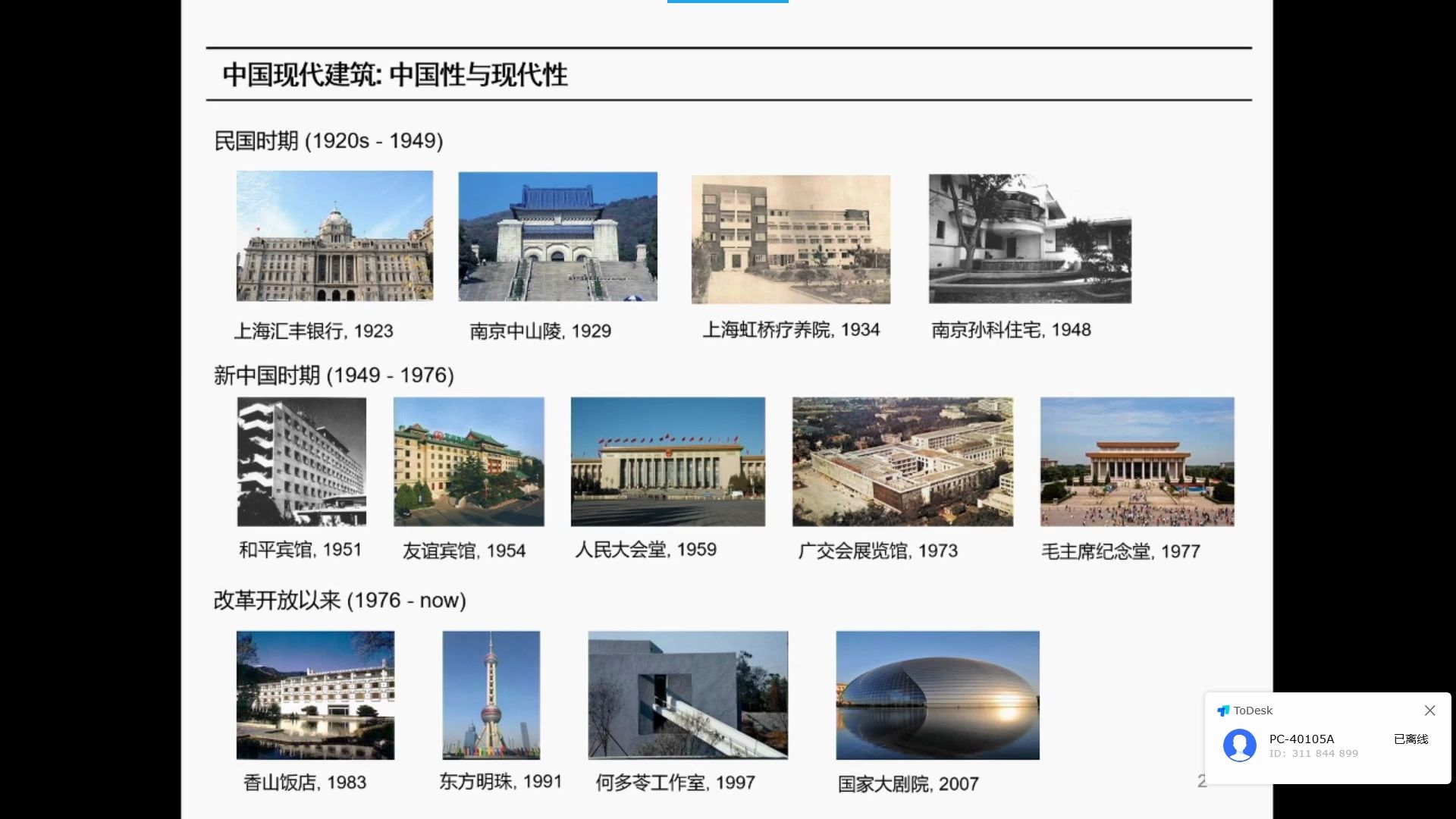Click the caption 和平宾馆, 1951
The height and width of the screenshot is (819, 1456).
point(300,550)
